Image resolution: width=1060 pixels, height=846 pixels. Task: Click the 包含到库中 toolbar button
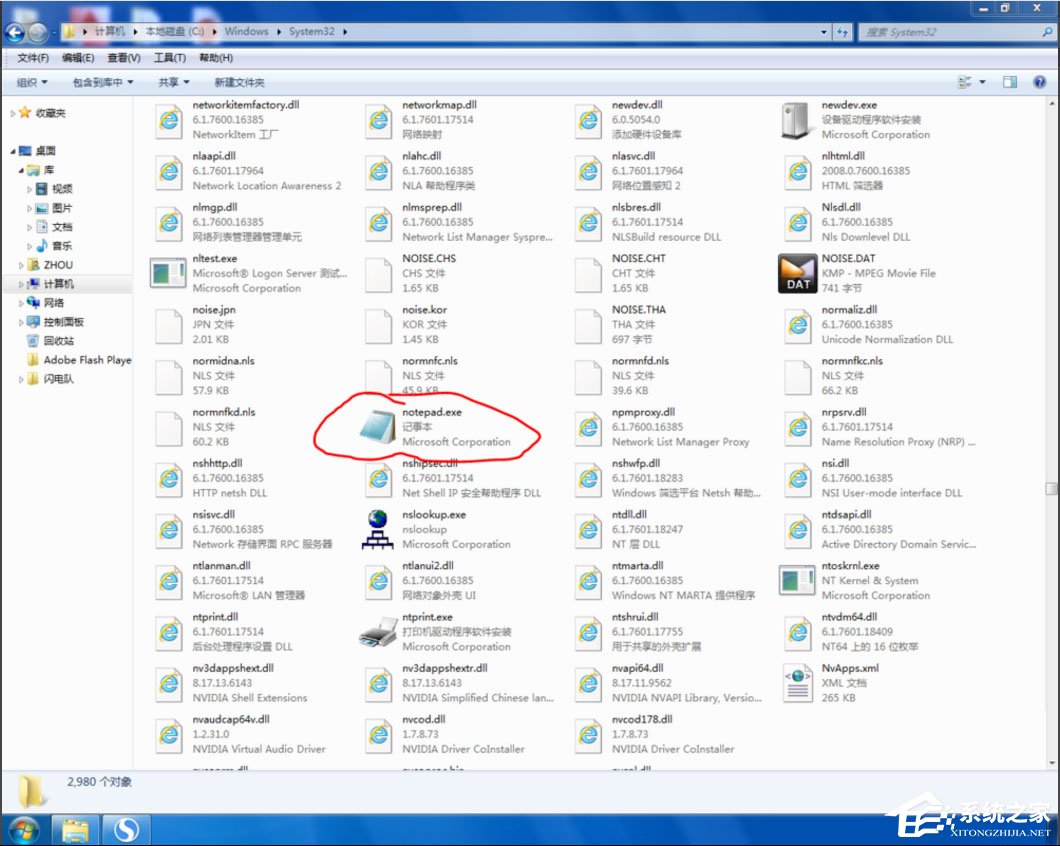[100, 82]
